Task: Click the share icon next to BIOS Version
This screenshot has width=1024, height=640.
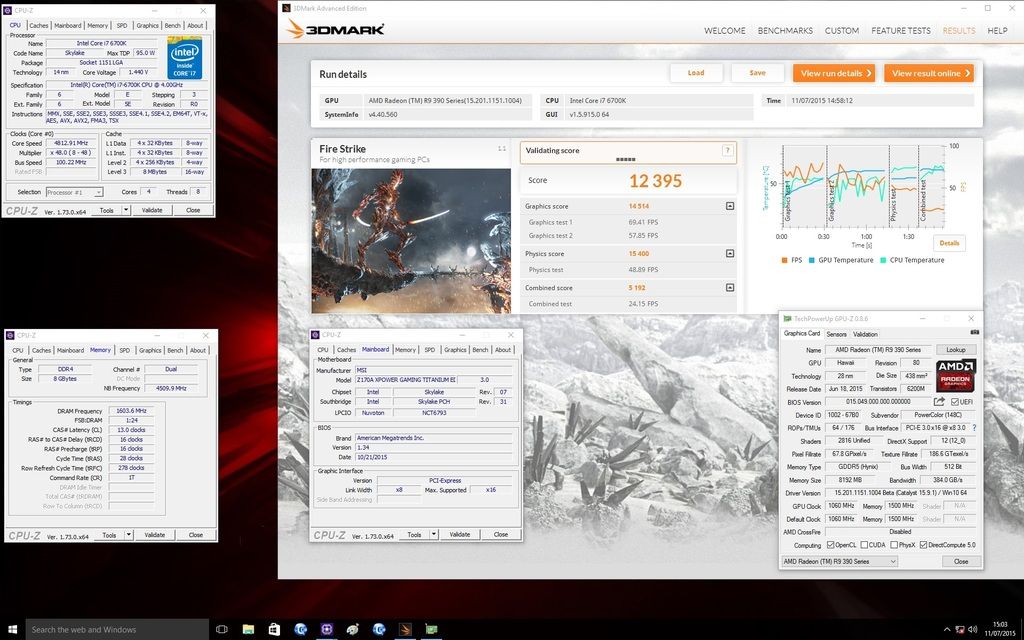Action: click(x=939, y=402)
